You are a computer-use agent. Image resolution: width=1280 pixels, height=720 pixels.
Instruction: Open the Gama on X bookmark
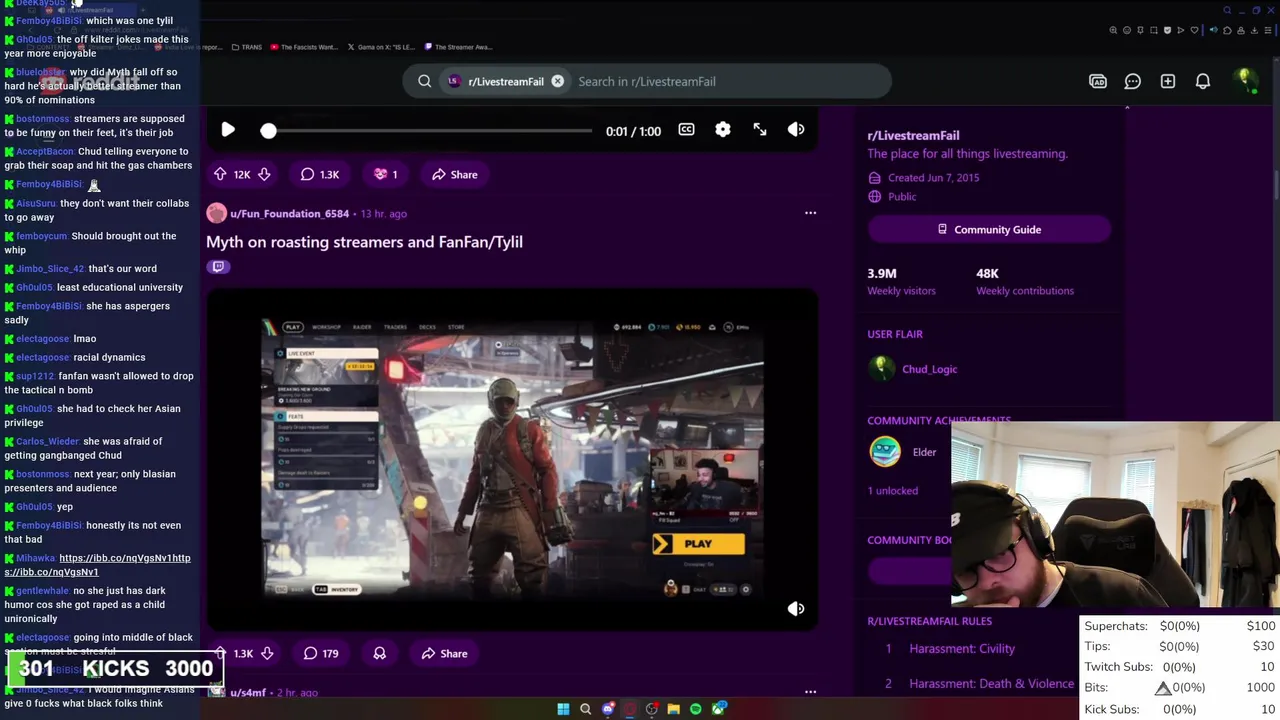tap(380, 47)
